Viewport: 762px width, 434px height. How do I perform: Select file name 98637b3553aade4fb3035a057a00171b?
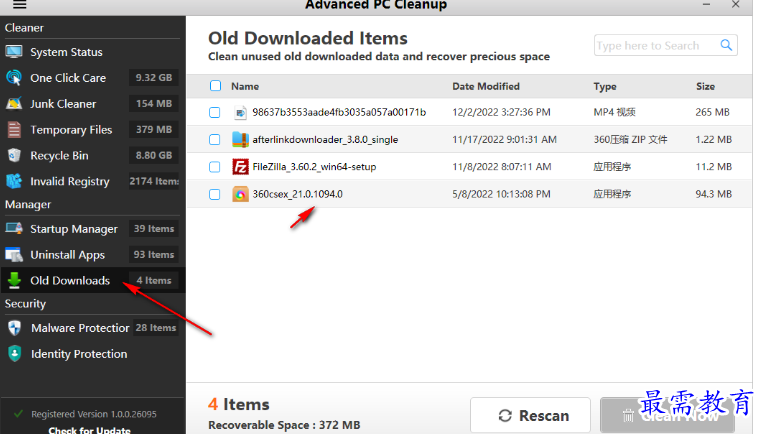(339, 112)
